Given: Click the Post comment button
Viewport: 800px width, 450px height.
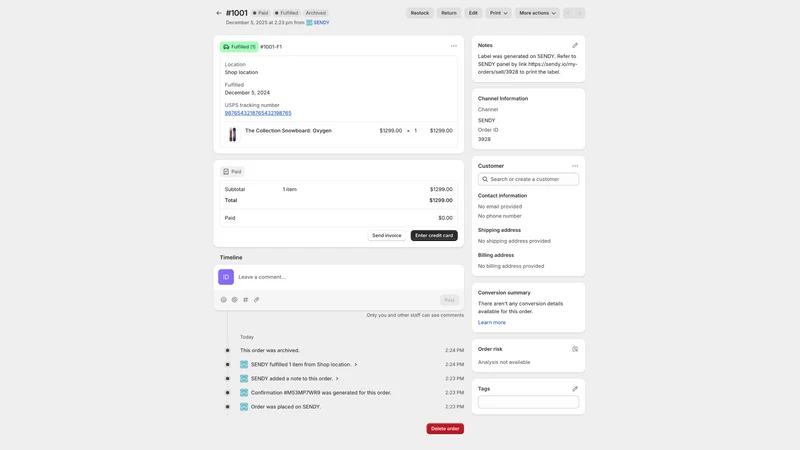Looking at the screenshot, I should pyautogui.click(x=449, y=300).
